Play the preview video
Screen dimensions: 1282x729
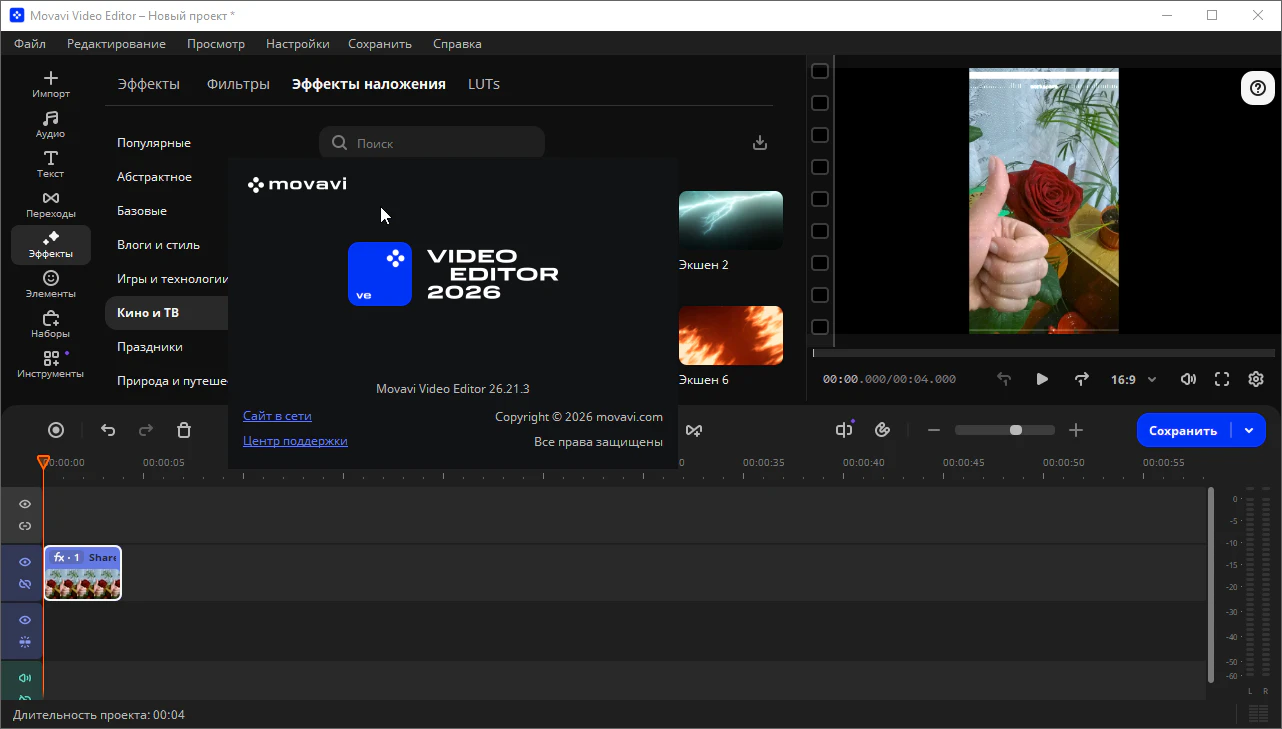(1042, 379)
